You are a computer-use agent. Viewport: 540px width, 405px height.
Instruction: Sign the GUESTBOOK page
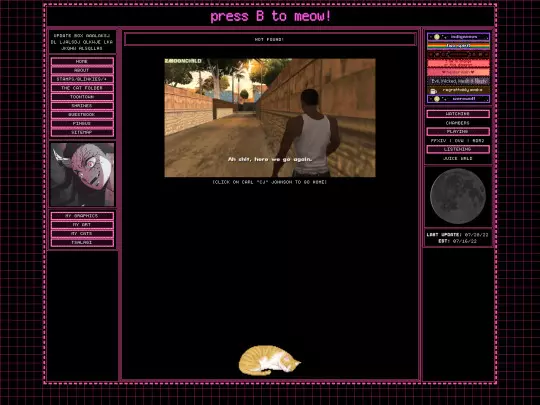(x=82, y=115)
